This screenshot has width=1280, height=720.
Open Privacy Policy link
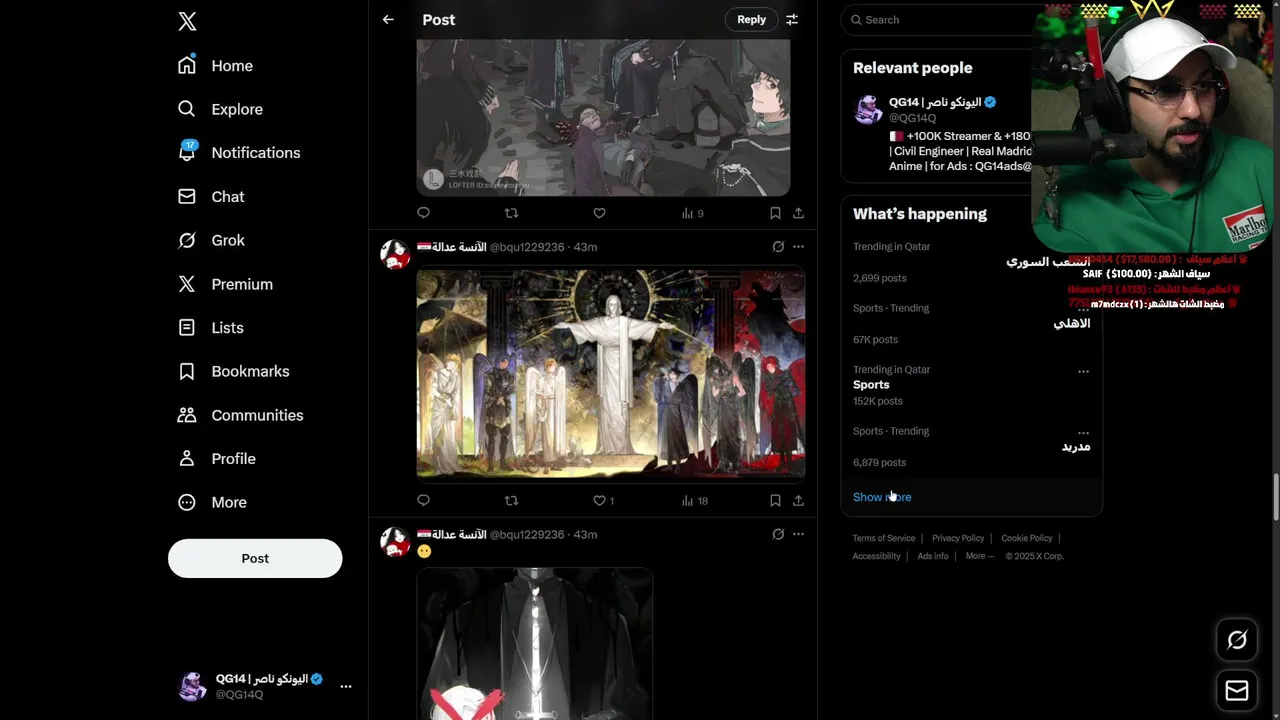click(958, 538)
